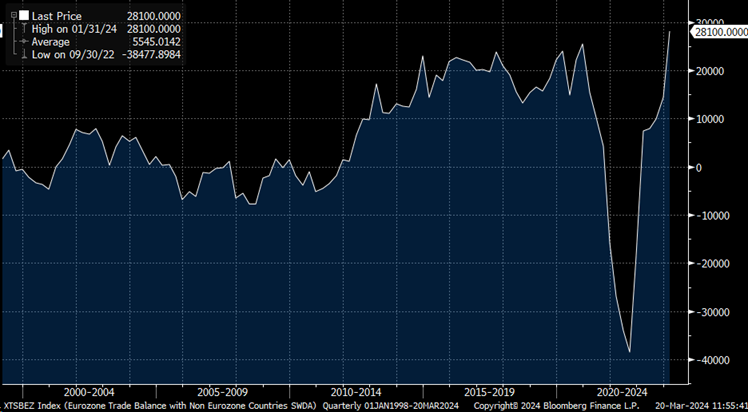Select the Last Price legend label
This screenshot has height=412, width=748.
(58, 17)
